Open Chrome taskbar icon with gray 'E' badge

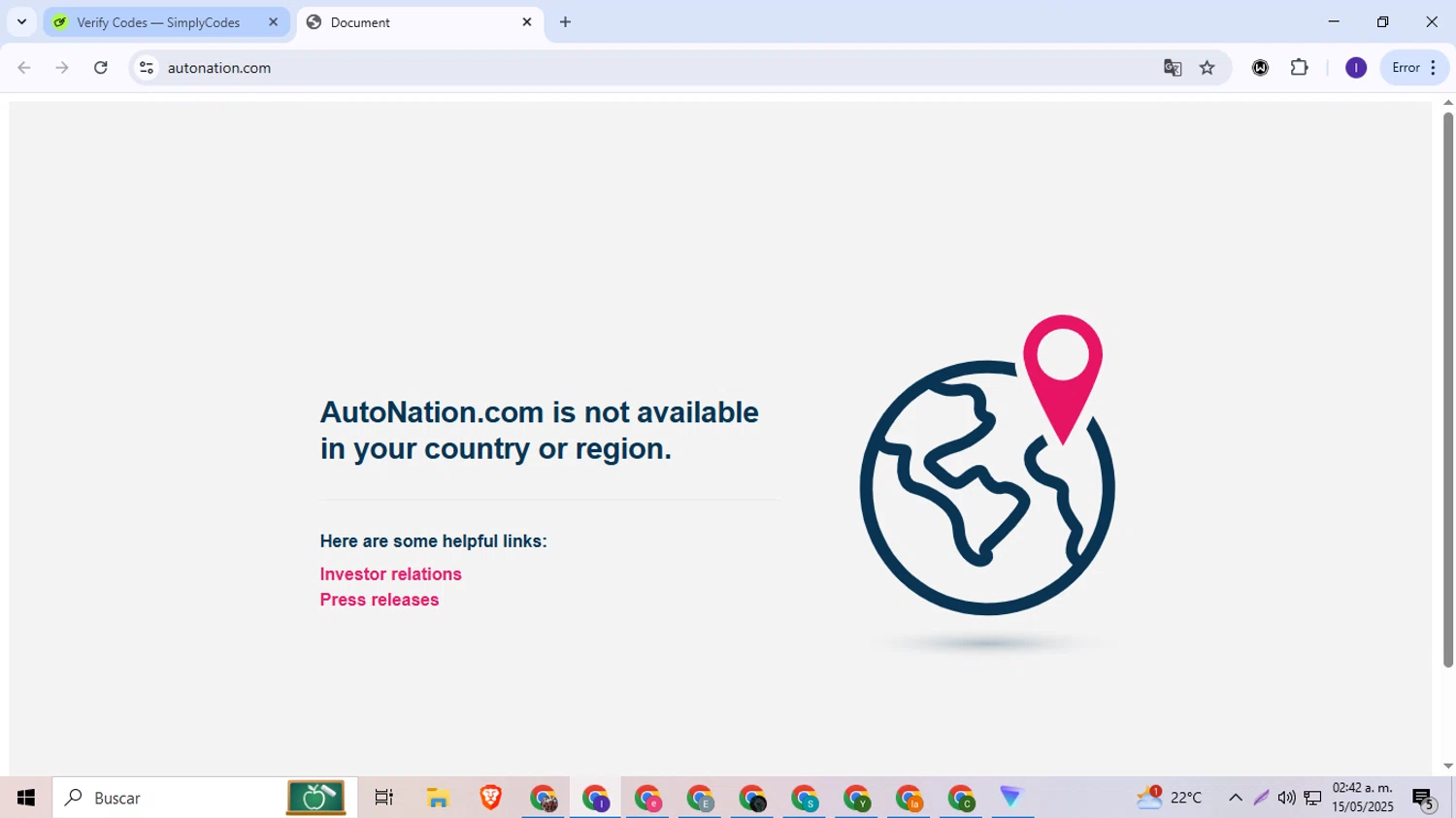(x=701, y=798)
